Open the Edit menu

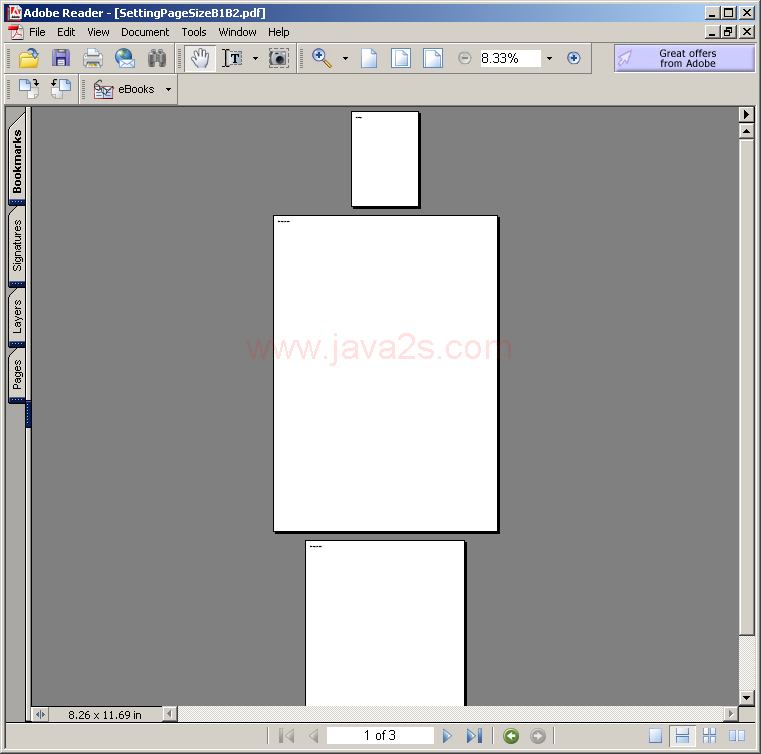point(66,32)
